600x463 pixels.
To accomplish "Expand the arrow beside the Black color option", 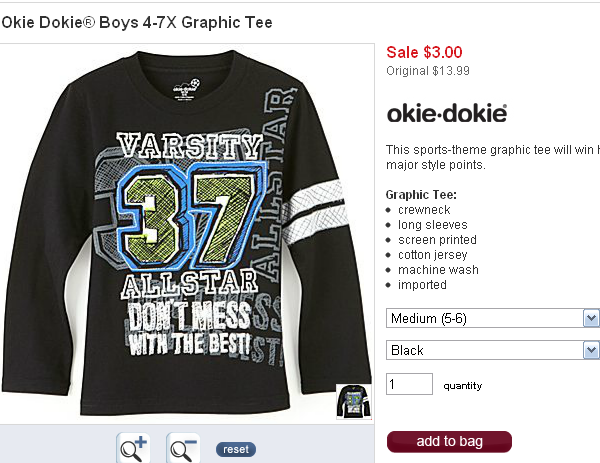I will [591, 350].
